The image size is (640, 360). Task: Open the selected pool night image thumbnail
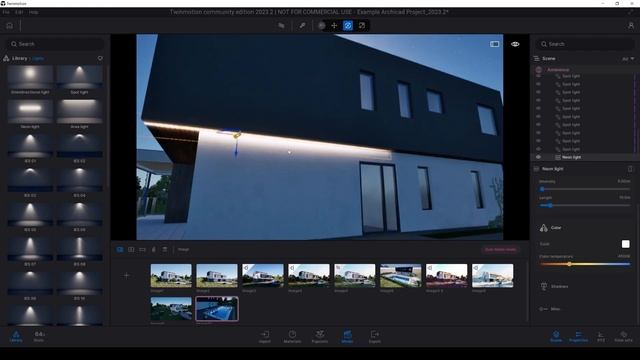point(217,309)
